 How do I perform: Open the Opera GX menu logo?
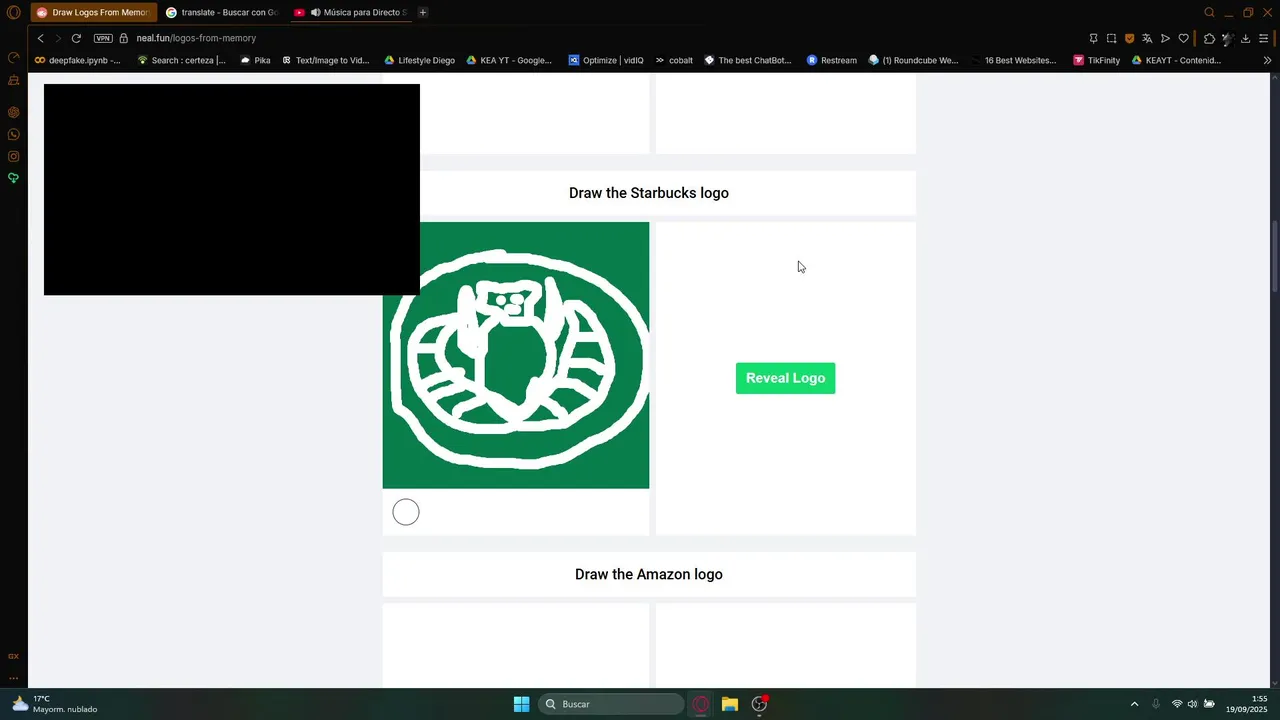point(14,13)
